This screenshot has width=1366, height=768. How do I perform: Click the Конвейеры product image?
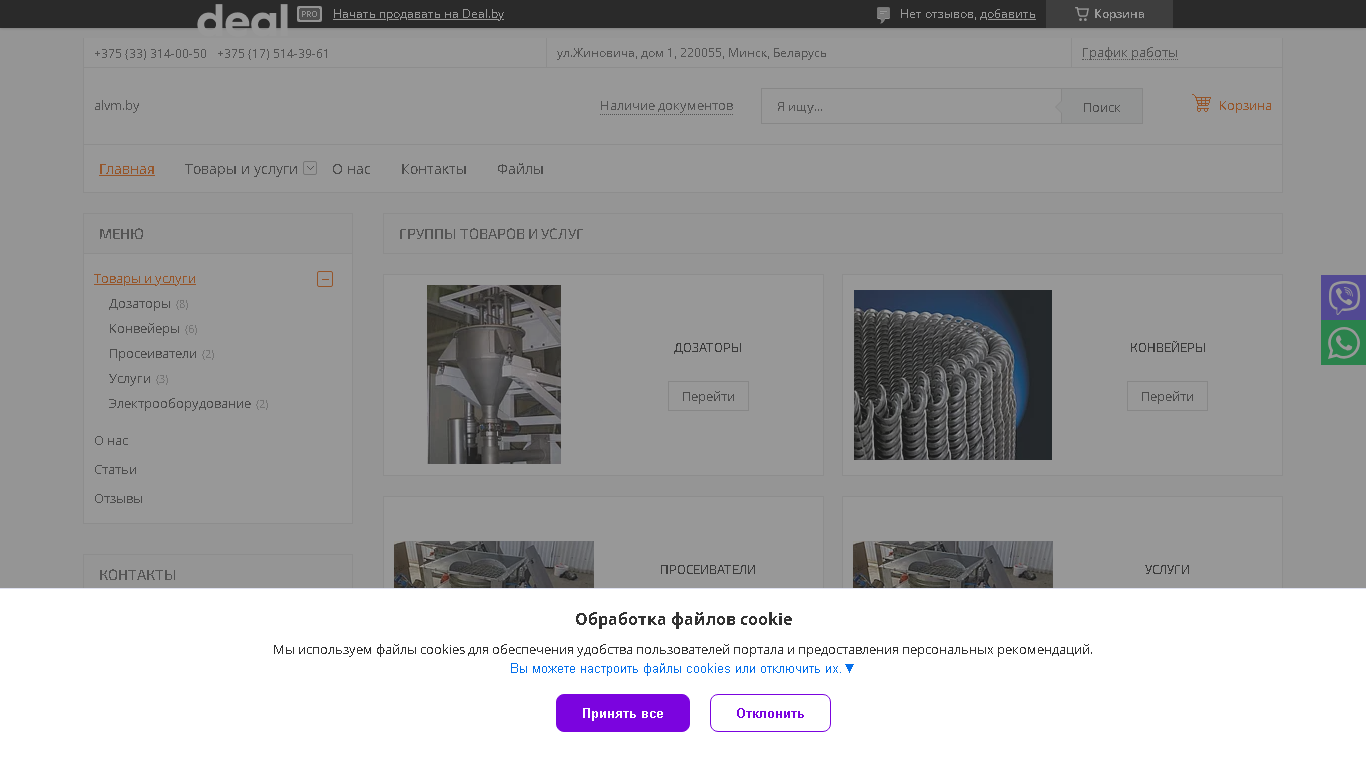[x=953, y=375]
